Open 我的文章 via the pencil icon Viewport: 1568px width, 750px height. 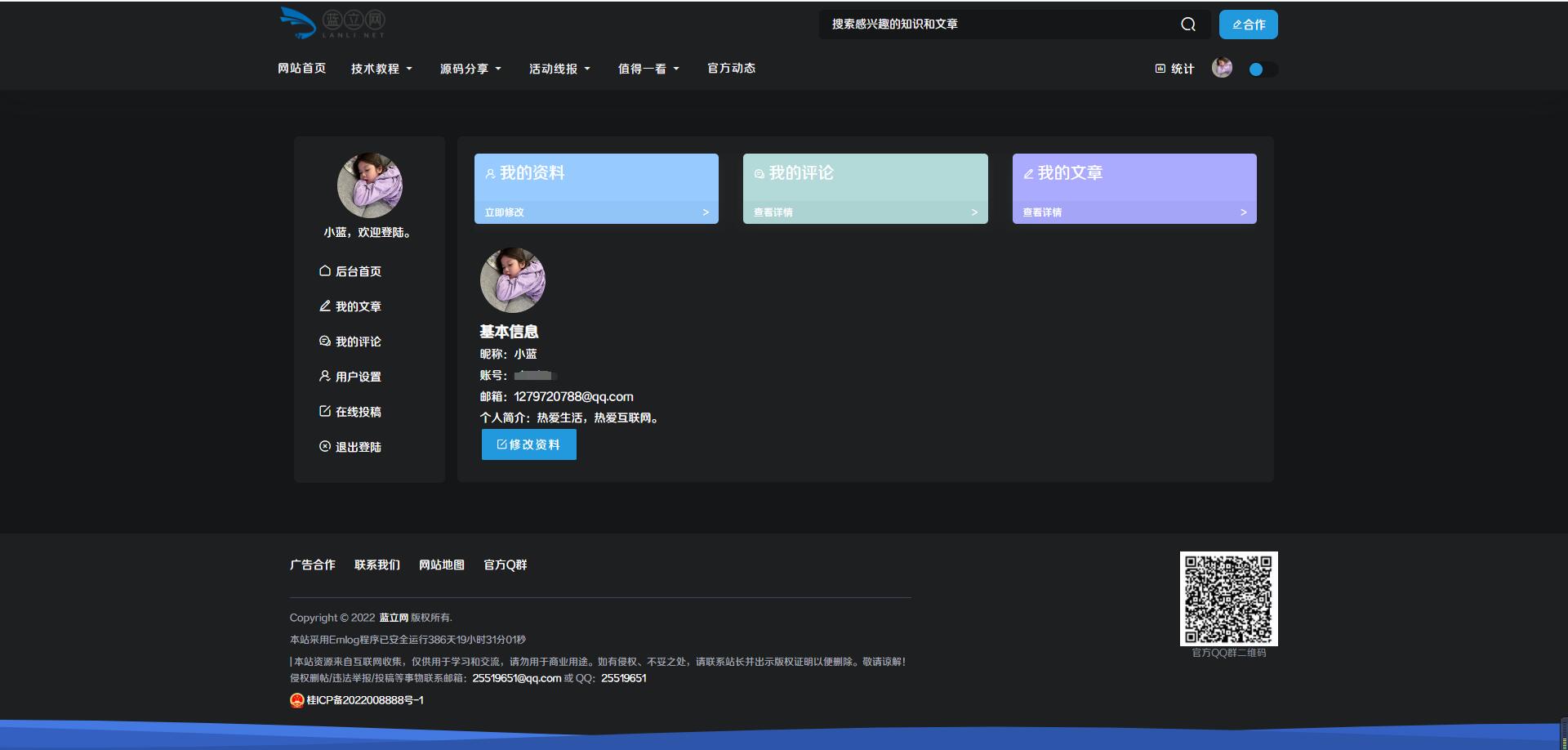point(324,306)
